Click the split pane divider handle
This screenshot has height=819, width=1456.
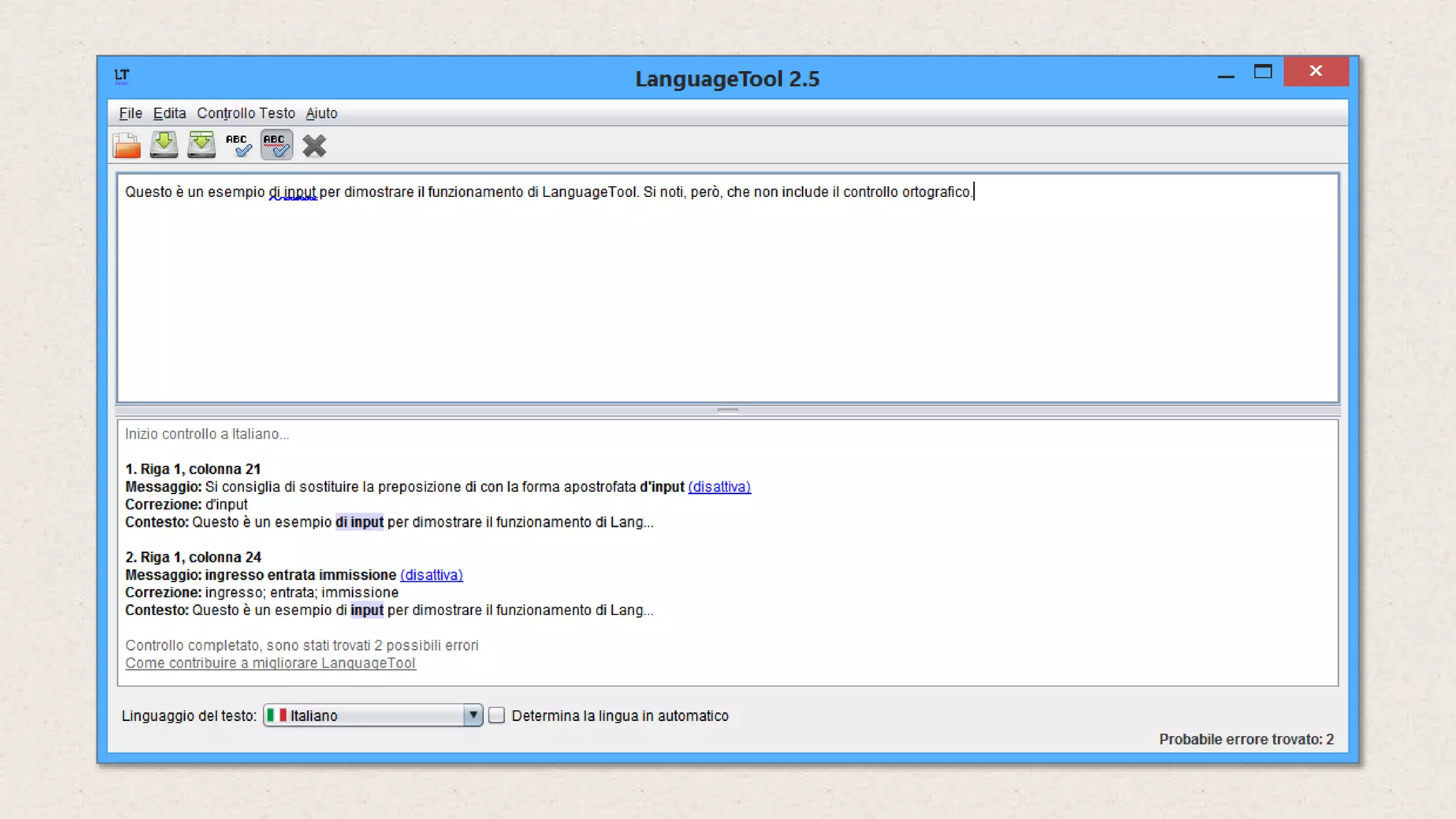click(x=727, y=411)
